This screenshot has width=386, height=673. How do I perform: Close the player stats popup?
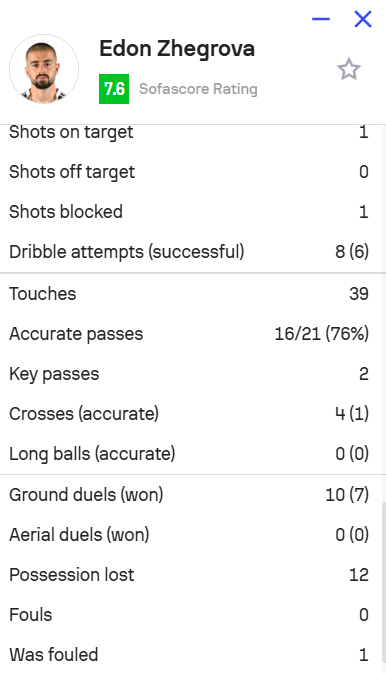363,19
